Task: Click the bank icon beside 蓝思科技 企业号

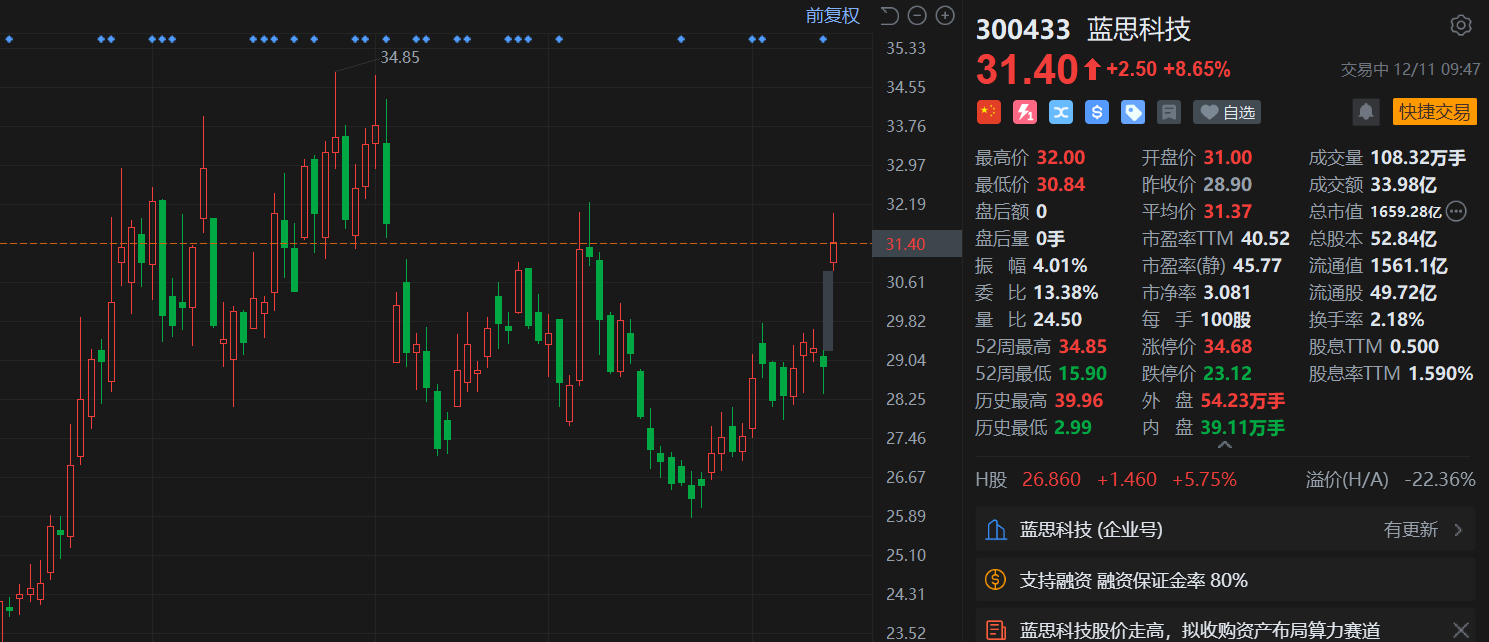Action: pos(995,529)
